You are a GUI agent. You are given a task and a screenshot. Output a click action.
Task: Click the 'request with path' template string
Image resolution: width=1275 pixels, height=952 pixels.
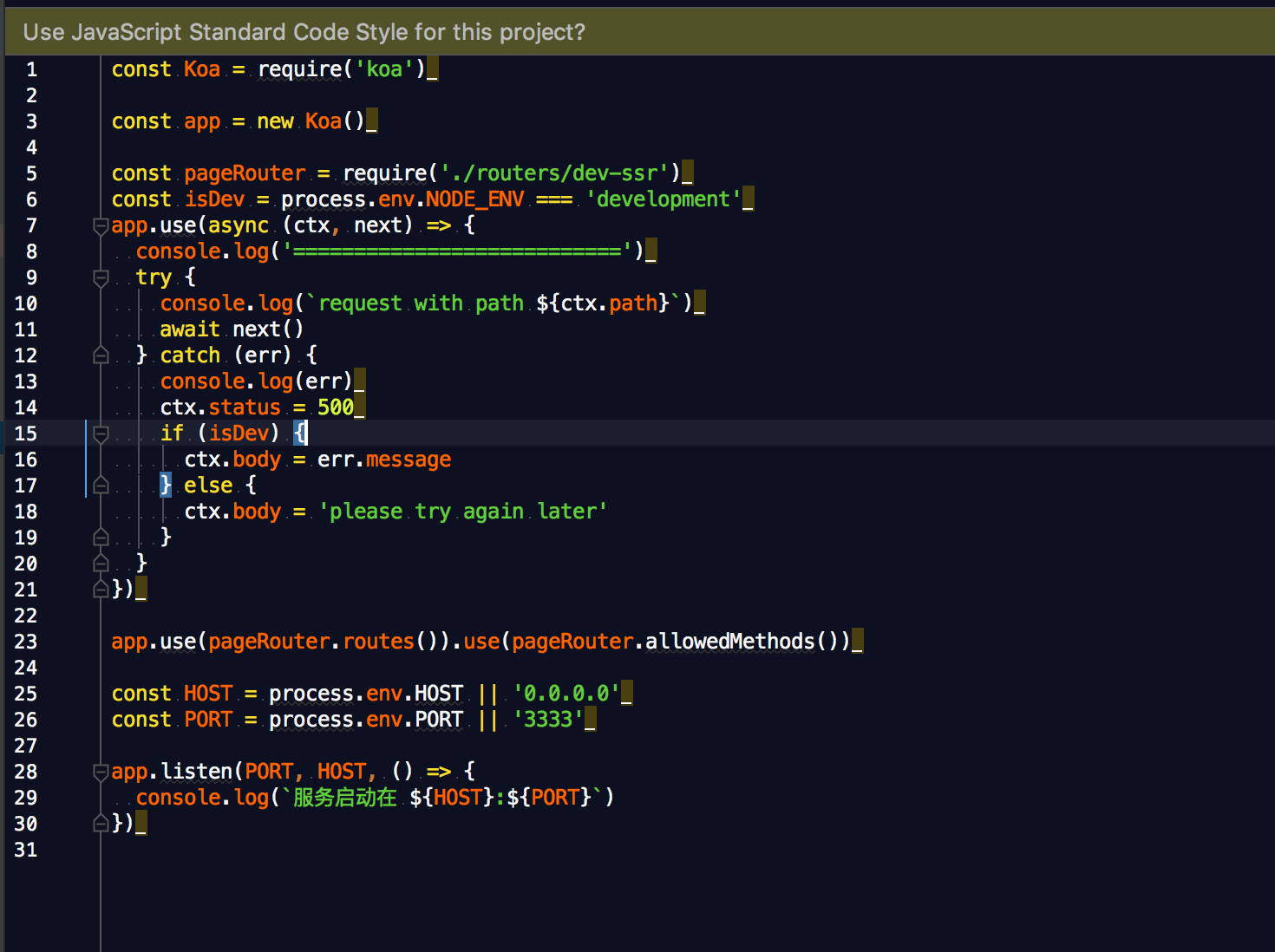pos(494,303)
